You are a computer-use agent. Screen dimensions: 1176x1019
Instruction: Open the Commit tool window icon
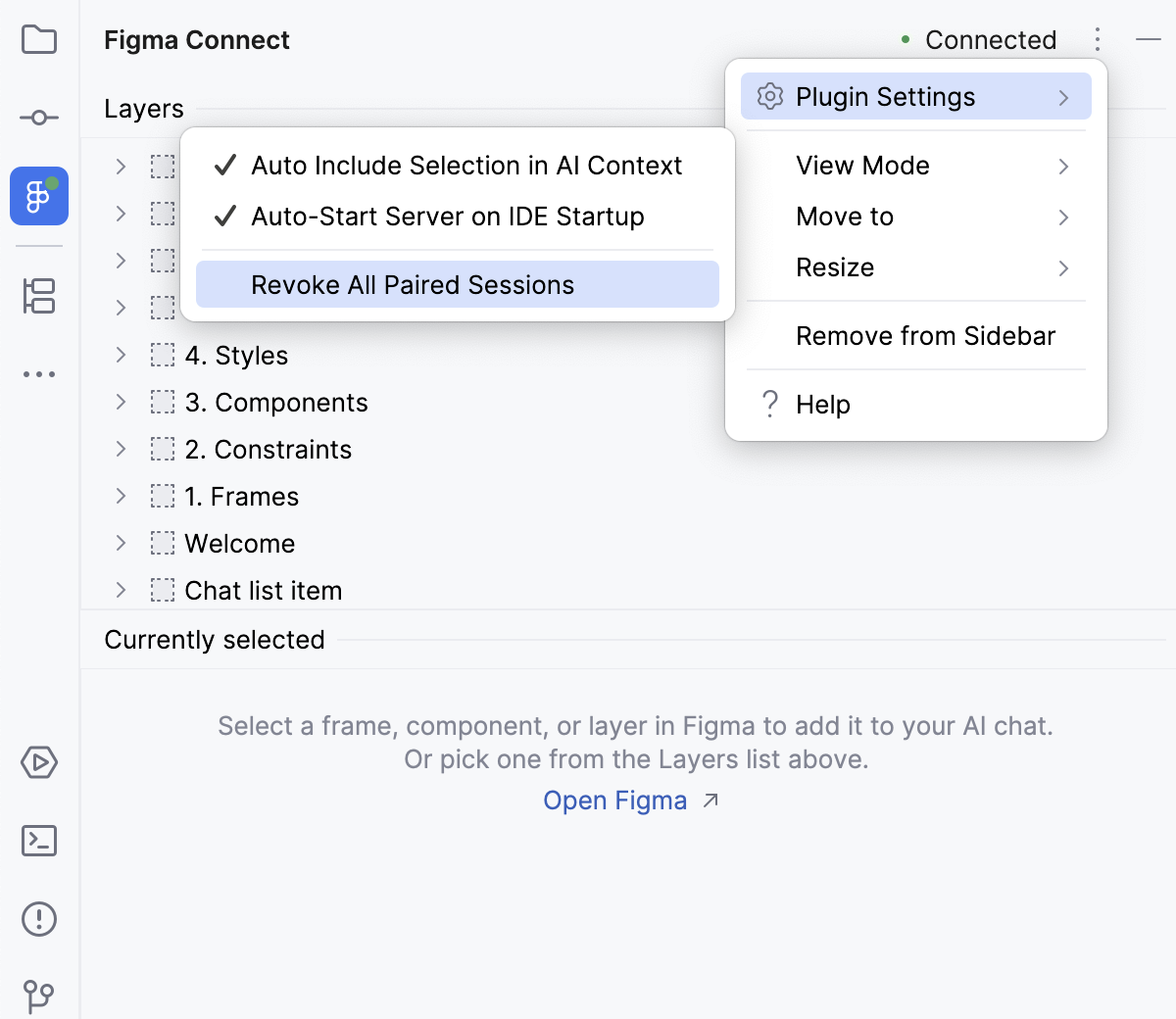click(x=39, y=118)
